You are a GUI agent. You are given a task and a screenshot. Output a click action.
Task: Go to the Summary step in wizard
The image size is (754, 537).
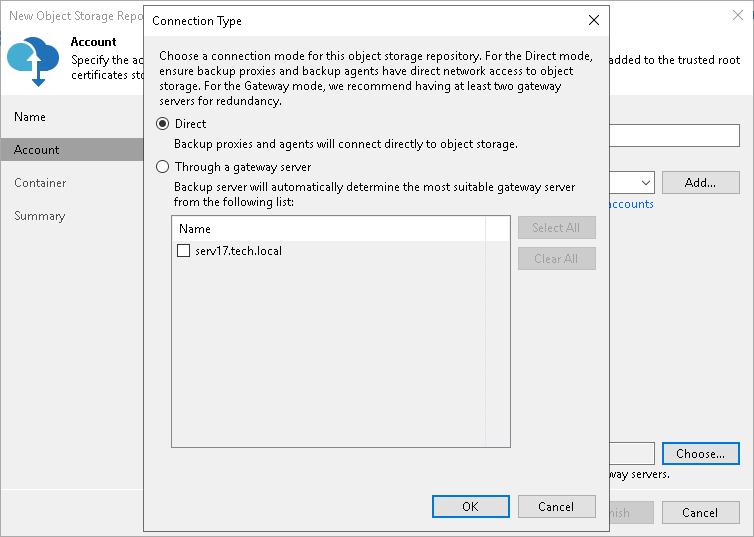coord(39,216)
